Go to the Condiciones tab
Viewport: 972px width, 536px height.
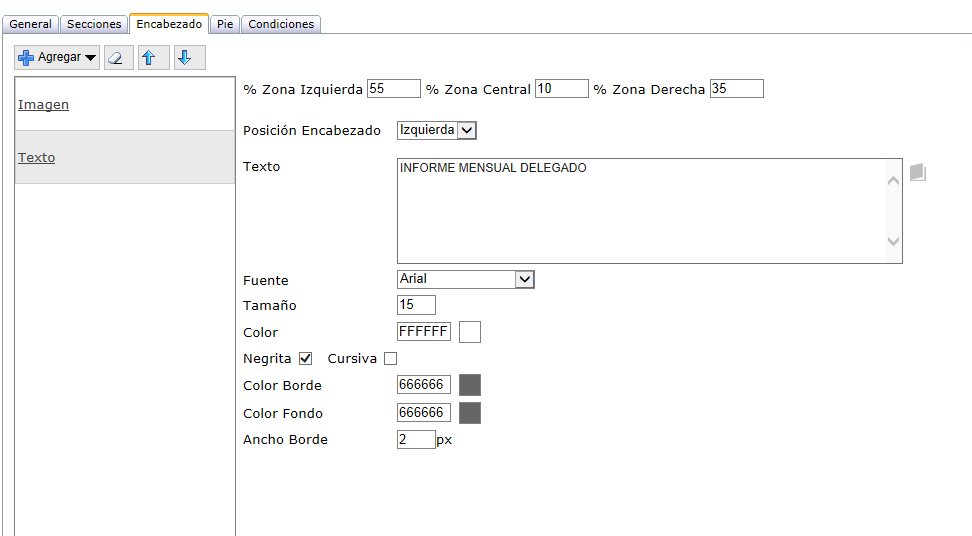(x=281, y=24)
